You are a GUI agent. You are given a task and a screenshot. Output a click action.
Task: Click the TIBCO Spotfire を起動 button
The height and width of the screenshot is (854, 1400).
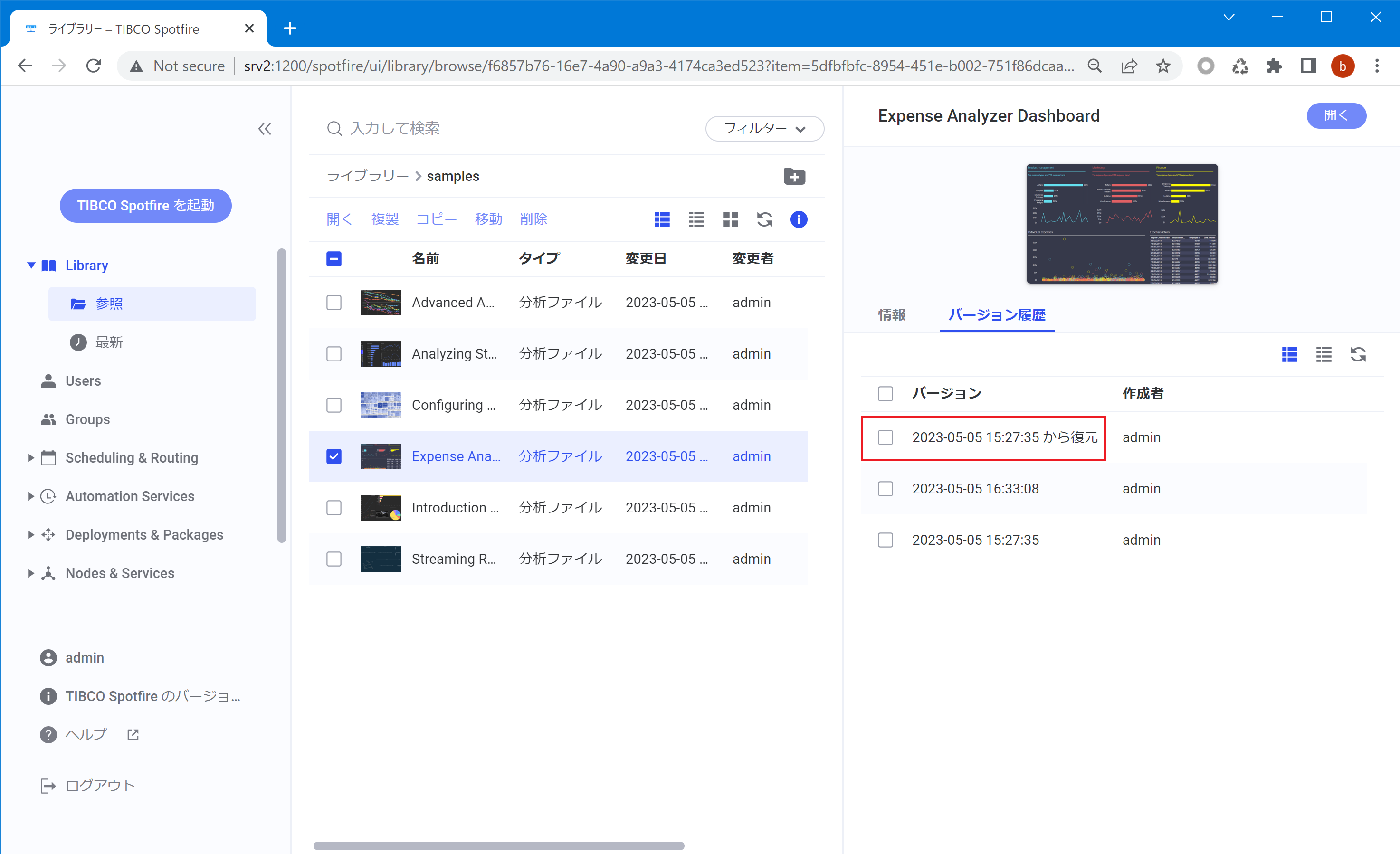point(145,206)
